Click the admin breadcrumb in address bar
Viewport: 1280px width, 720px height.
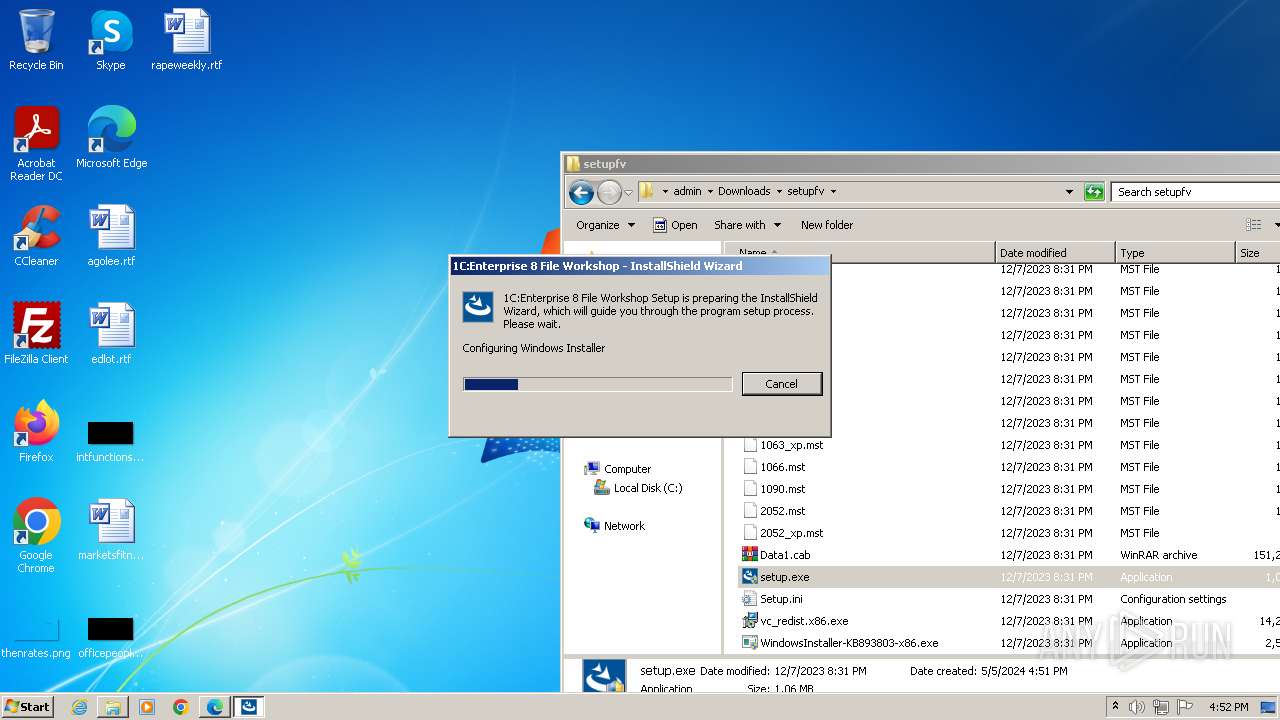(x=687, y=191)
